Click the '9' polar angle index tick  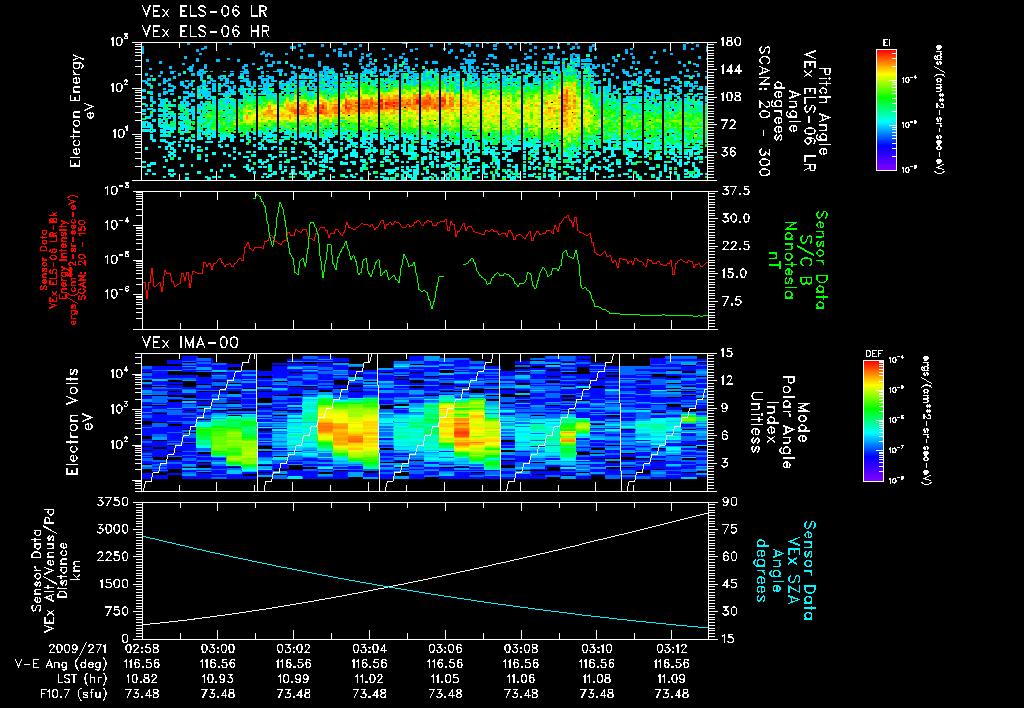point(724,408)
